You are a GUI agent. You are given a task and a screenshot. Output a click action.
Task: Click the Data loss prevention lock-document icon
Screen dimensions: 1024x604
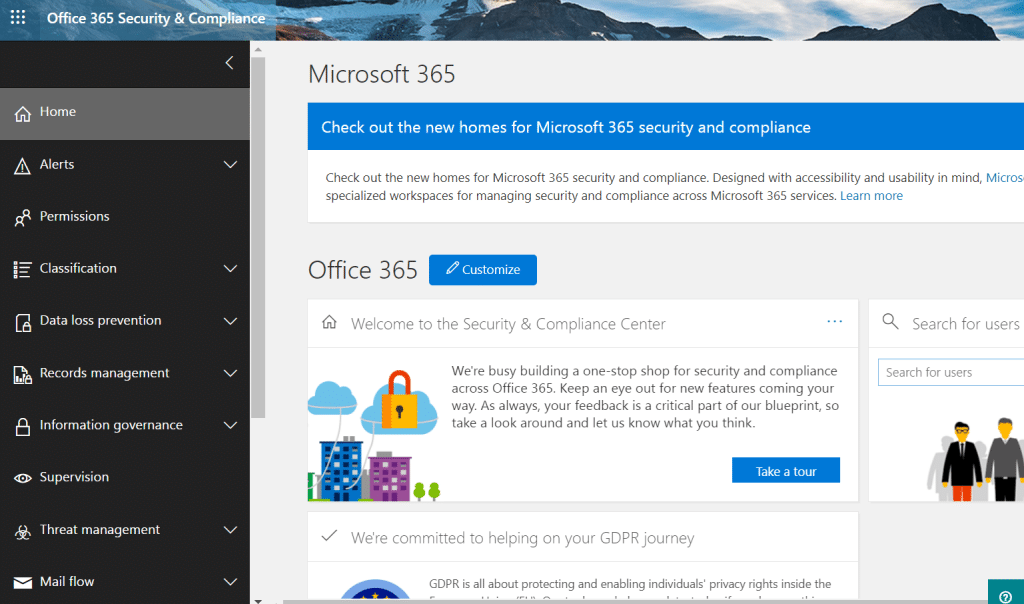(23, 322)
